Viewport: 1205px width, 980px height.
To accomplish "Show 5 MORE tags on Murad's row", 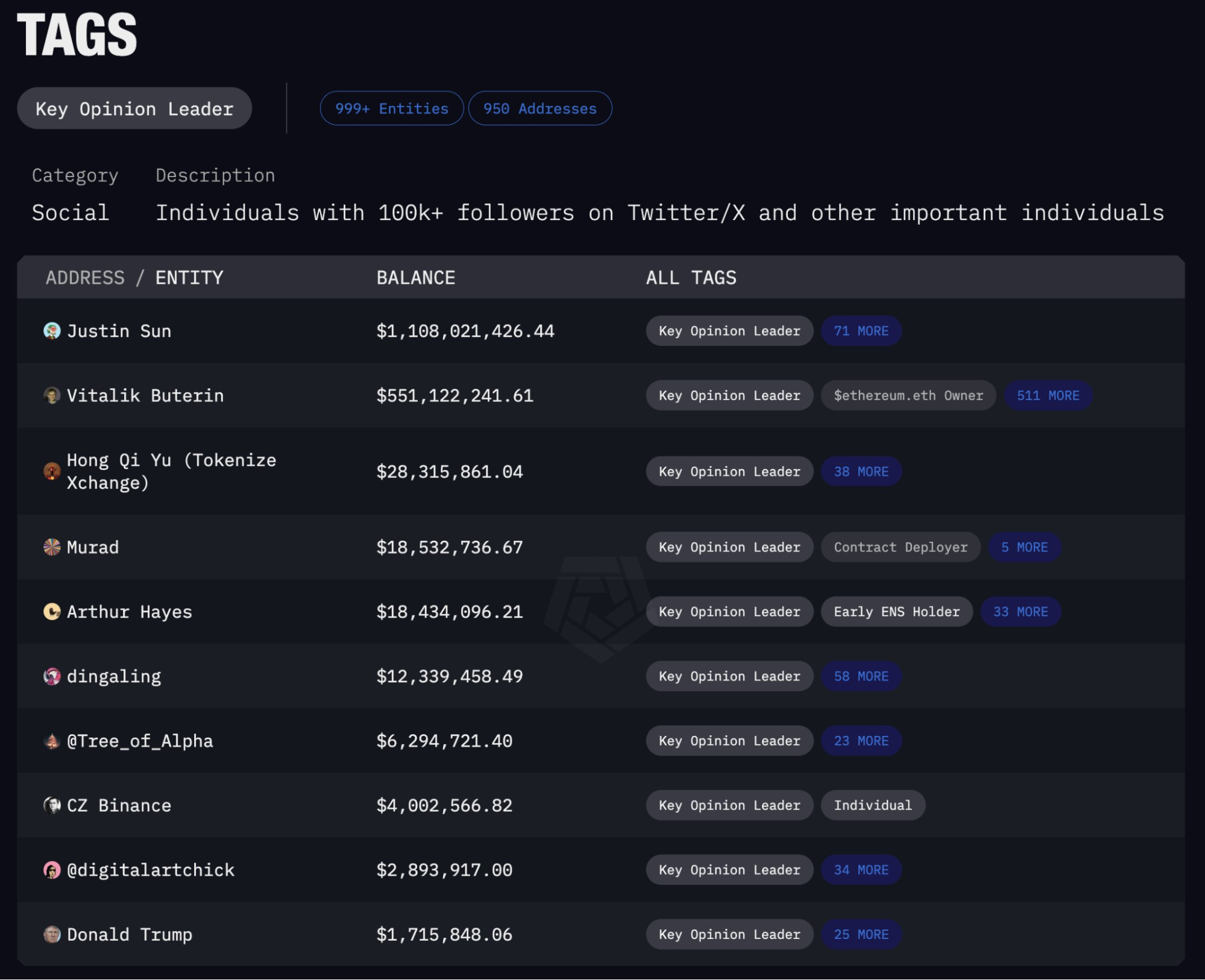I will tap(1024, 547).
